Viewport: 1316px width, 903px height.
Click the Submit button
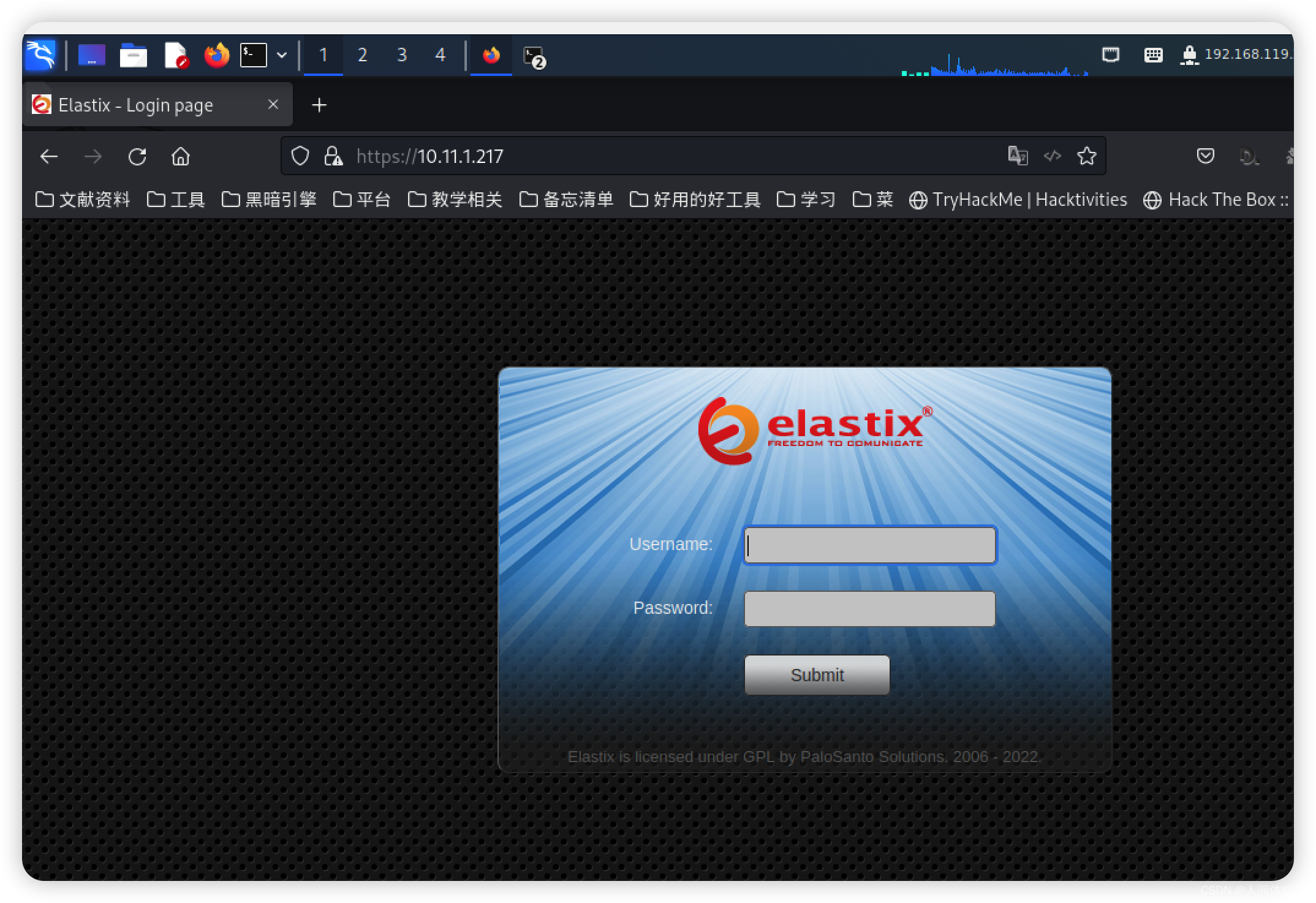[x=817, y=674]
